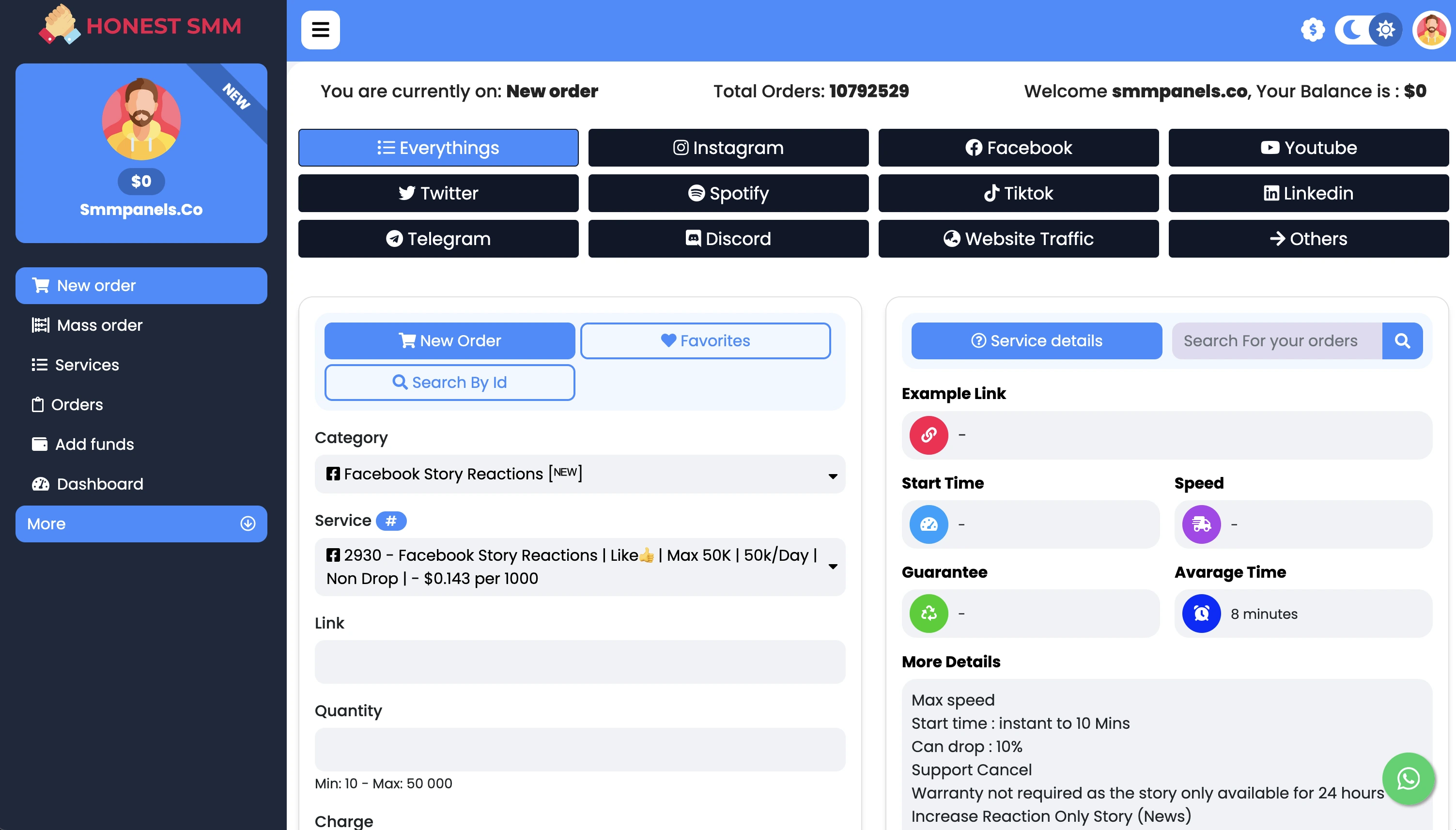Show Favorites services
The width and height of the screenshot is (1456, 830).
coord(706,341)
